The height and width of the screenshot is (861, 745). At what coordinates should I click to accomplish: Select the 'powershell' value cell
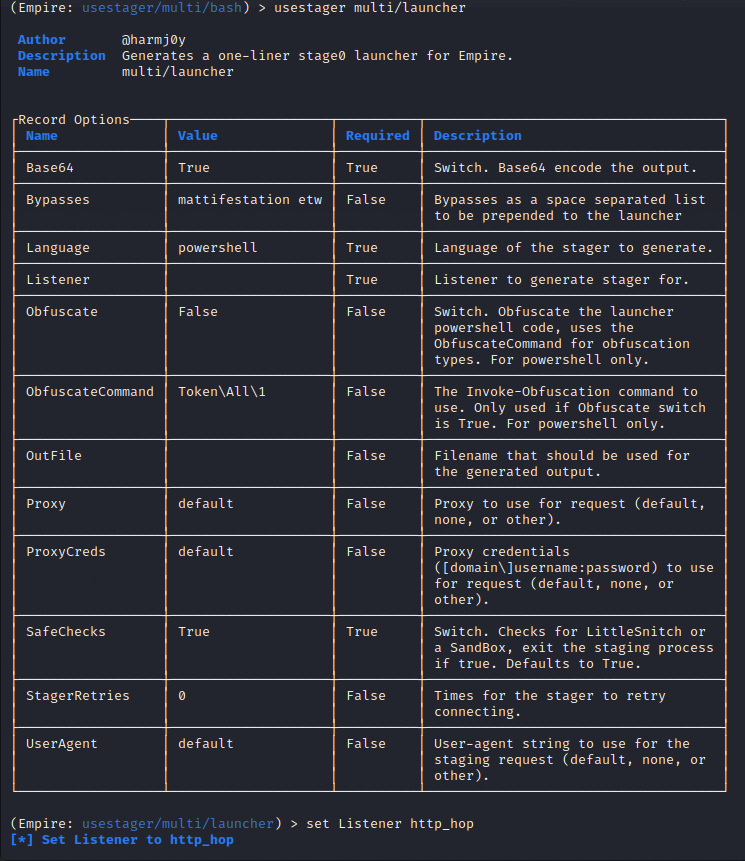(217, 248)
